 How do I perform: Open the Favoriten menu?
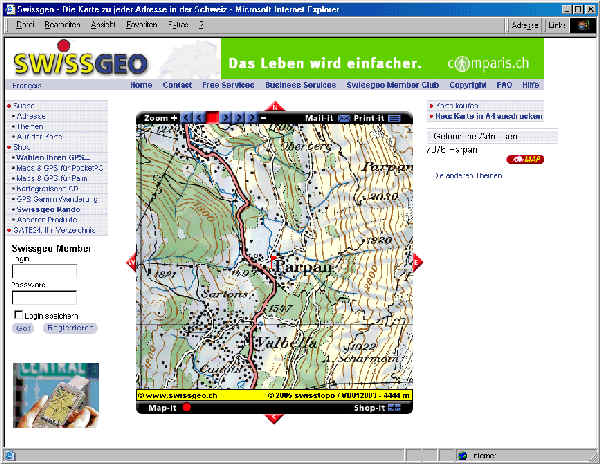(142, 25)
